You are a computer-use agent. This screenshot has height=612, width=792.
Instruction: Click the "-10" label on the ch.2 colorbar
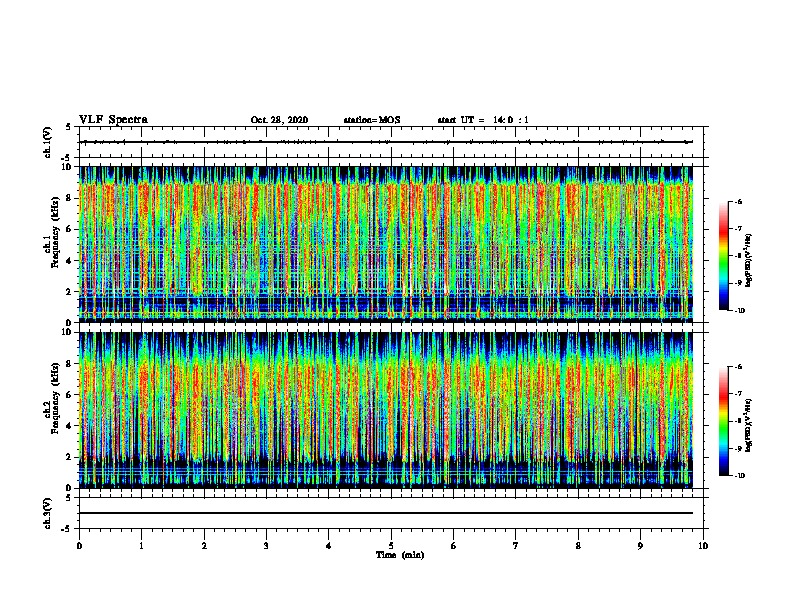740,476
